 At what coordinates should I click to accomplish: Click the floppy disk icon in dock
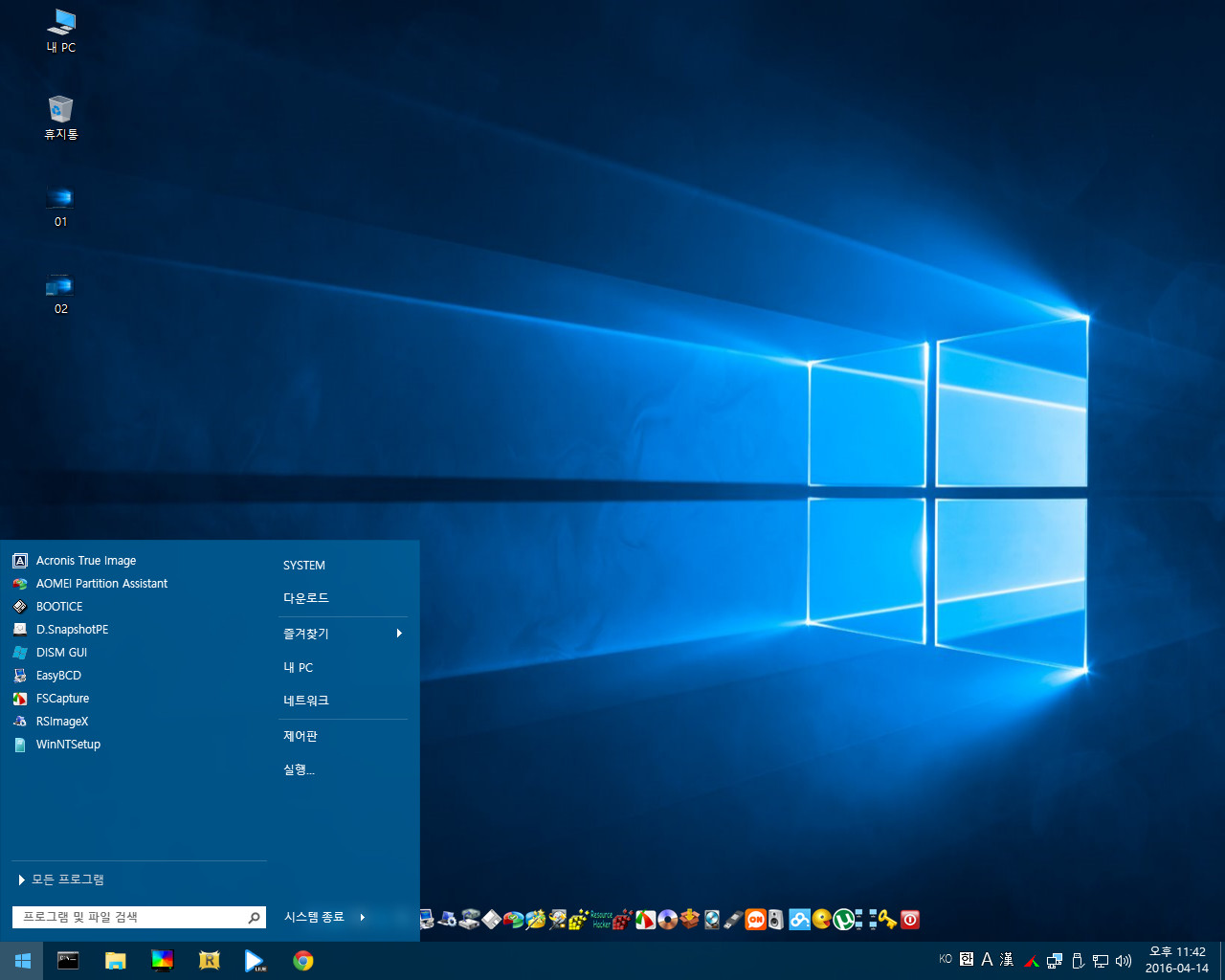(x=491, y=920)
